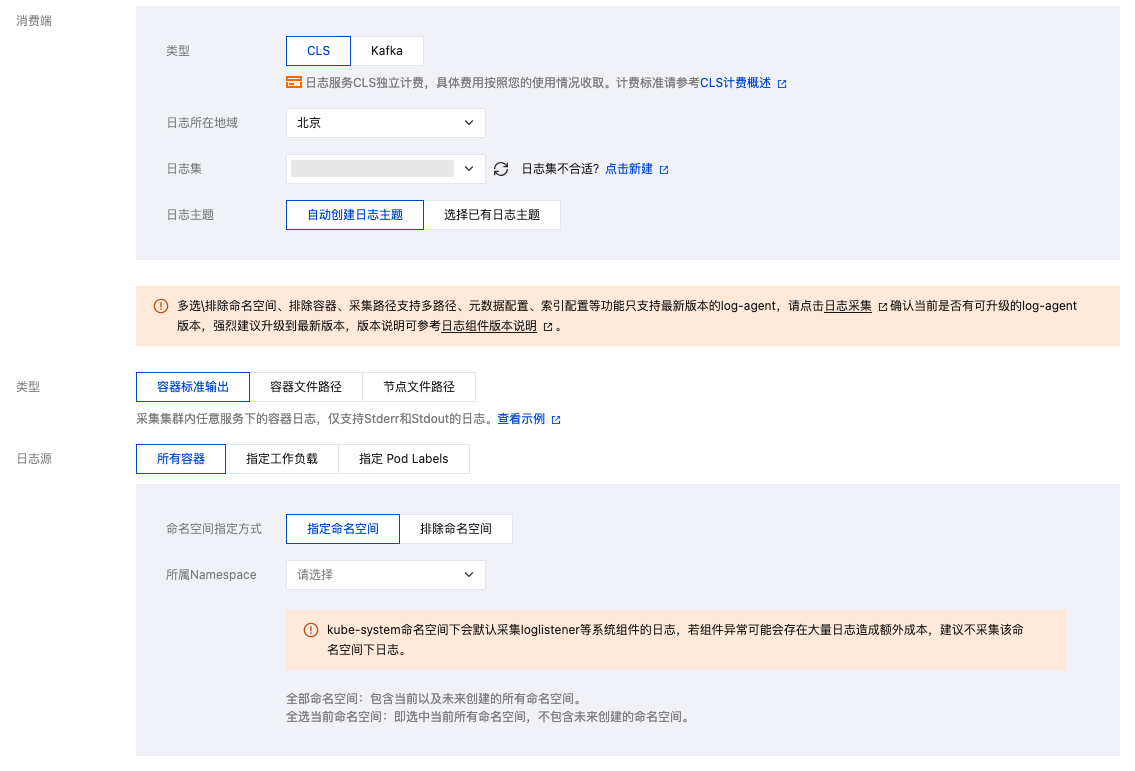Select Kafka as consumer type
Viewport: 1135px width, 771px height.
point(387,51)
